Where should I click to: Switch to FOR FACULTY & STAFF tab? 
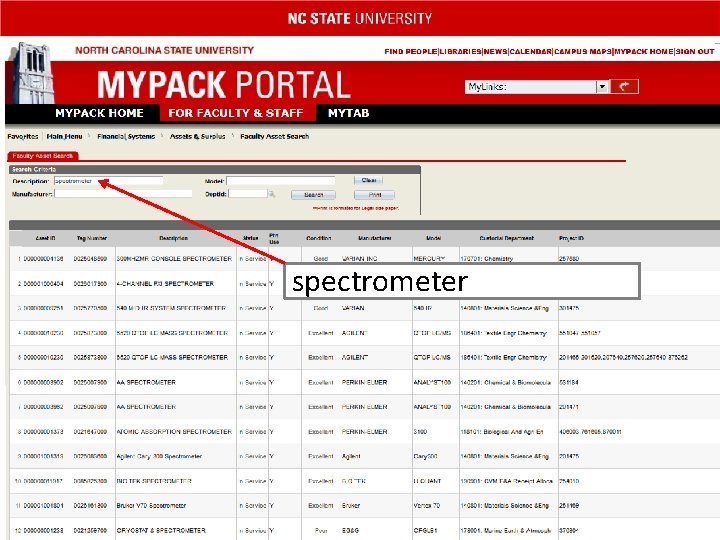[236, 113]
